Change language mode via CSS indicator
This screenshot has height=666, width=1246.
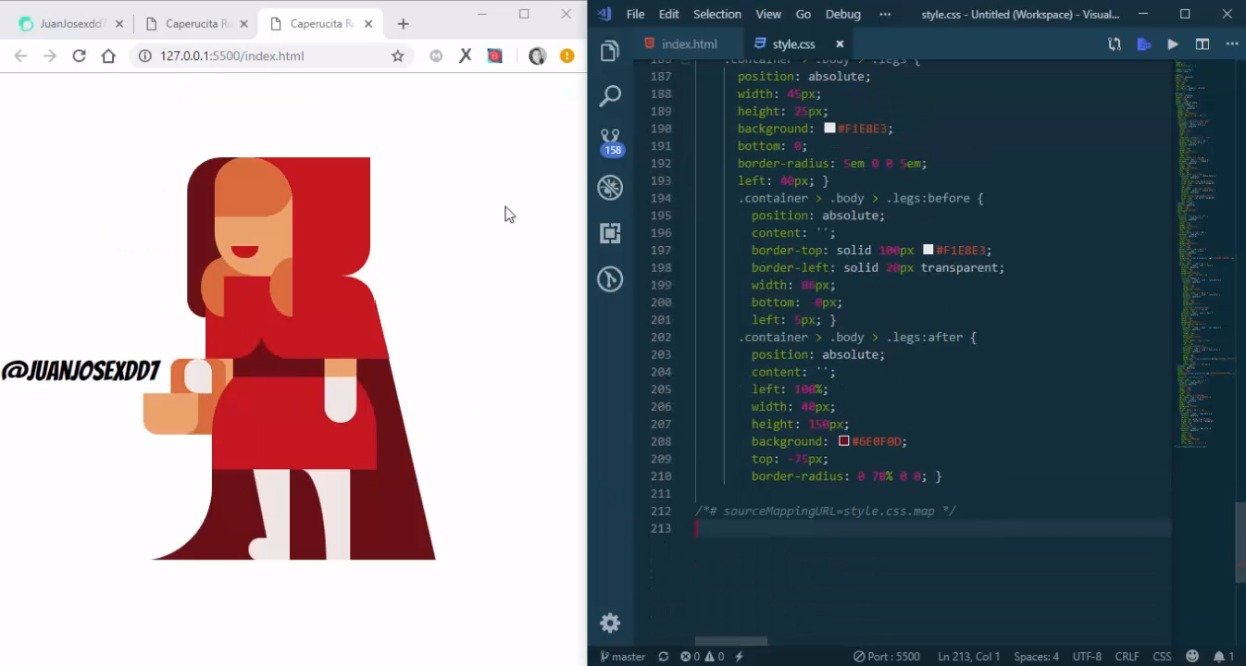coord(1162,657)
